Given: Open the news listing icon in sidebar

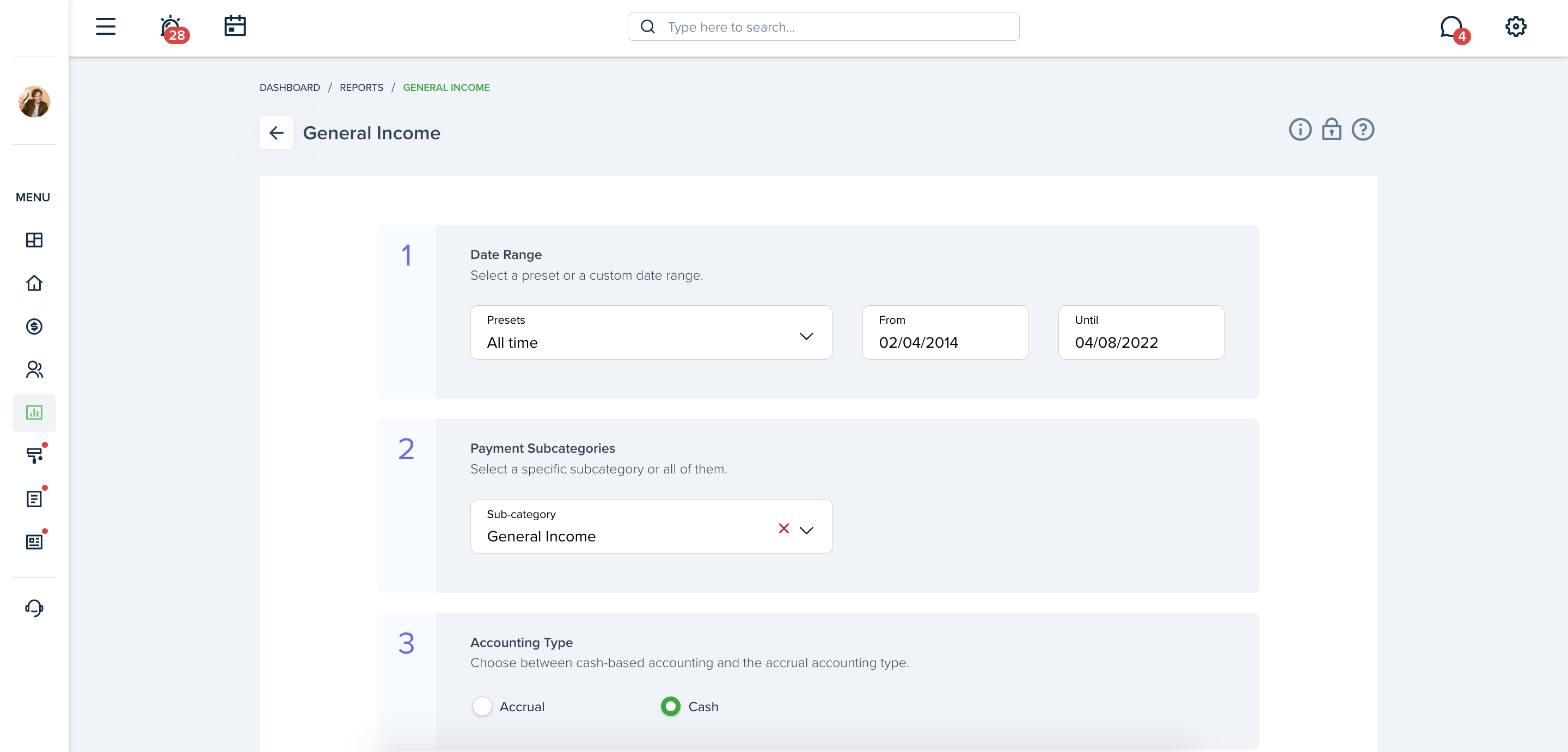Looking at the screenshot, I should 35,541.
